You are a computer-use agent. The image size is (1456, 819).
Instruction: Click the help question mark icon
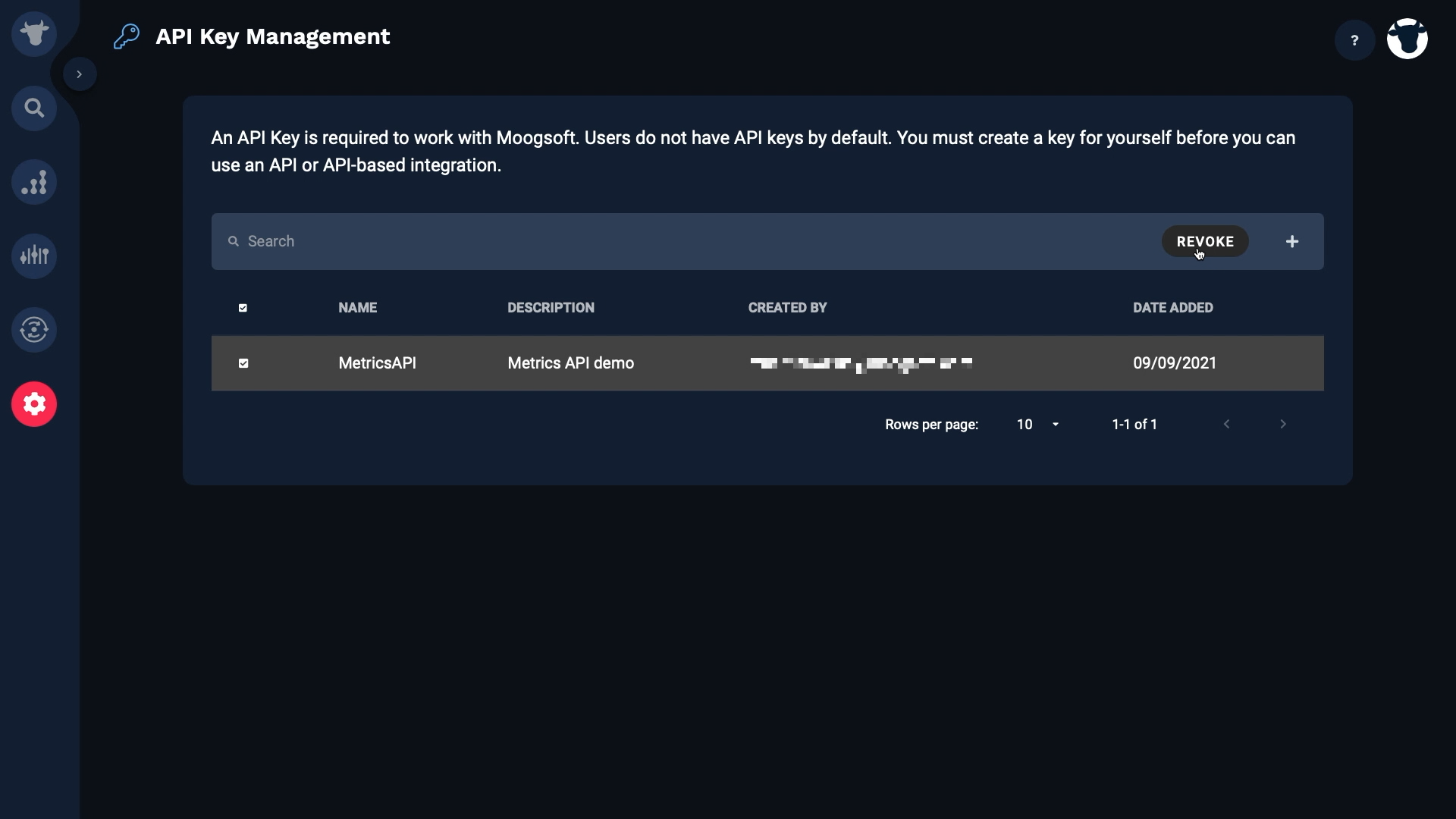pos(1354,40)
